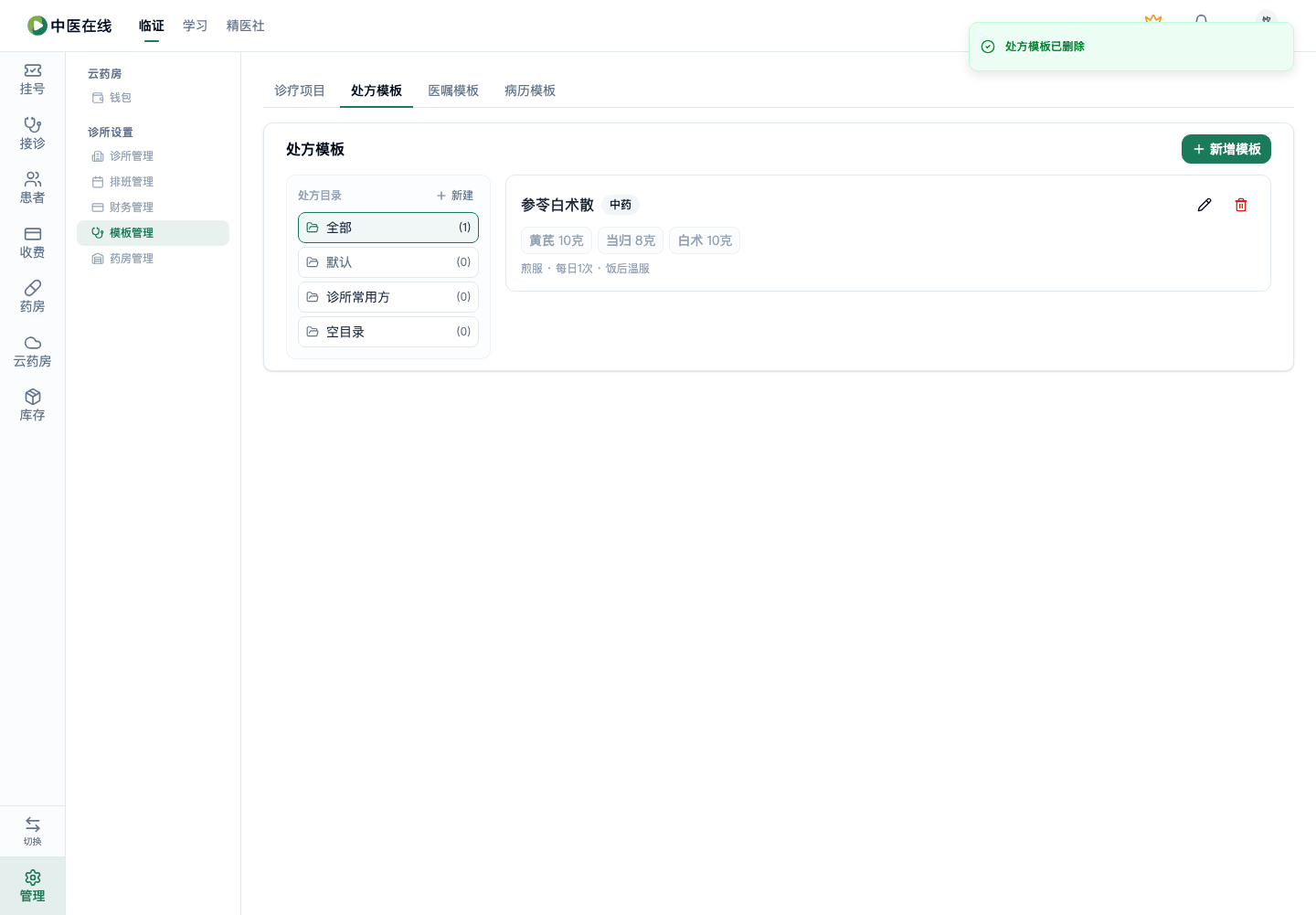
Task: Click the 黄芪 10克 herb chip
Action: pos(557,240)
